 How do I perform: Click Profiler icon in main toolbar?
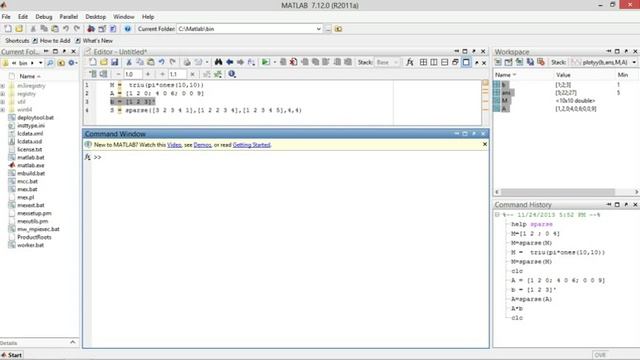(x=113, y=29)
